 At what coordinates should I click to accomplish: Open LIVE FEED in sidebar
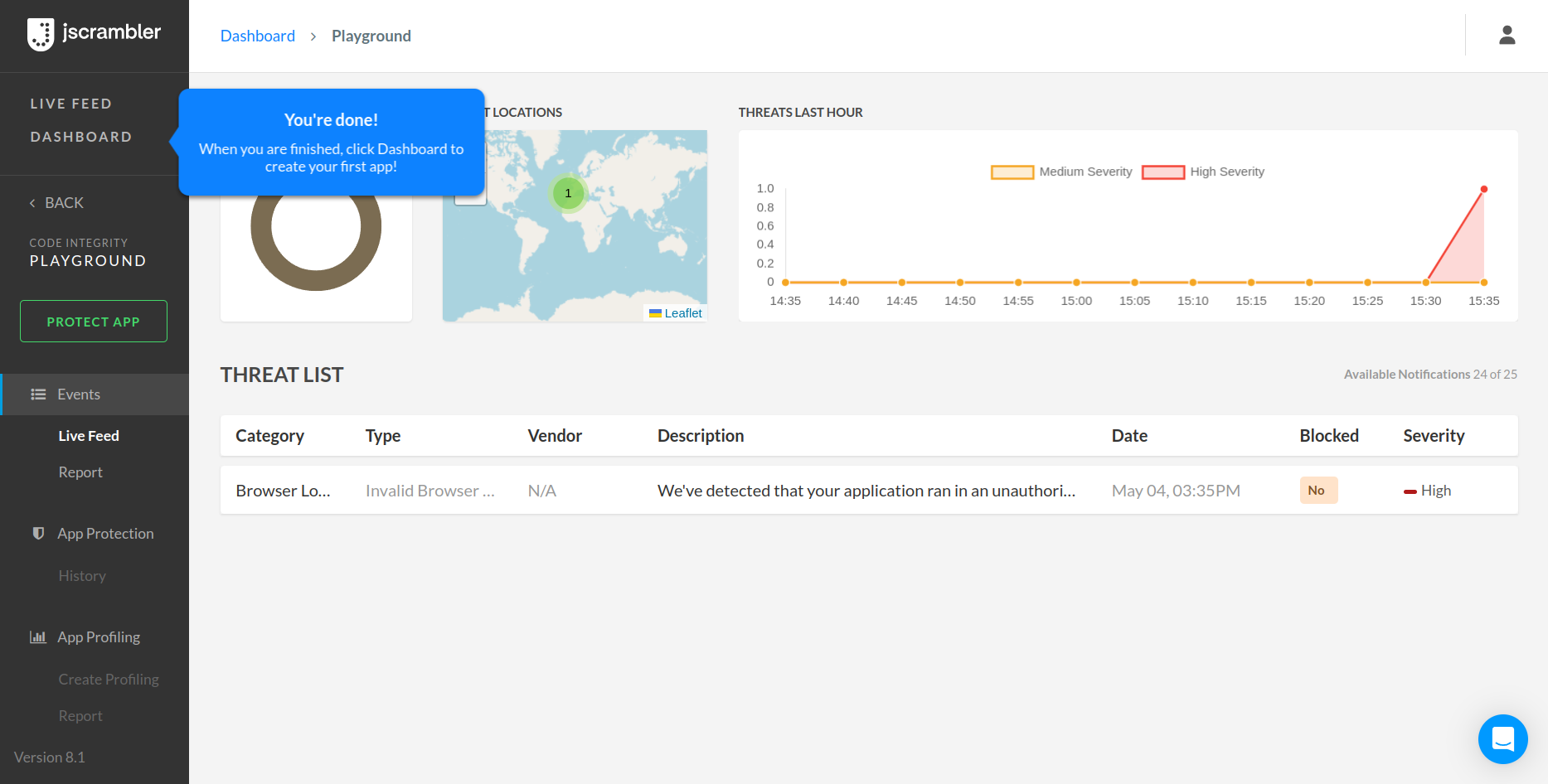[71, 104]
